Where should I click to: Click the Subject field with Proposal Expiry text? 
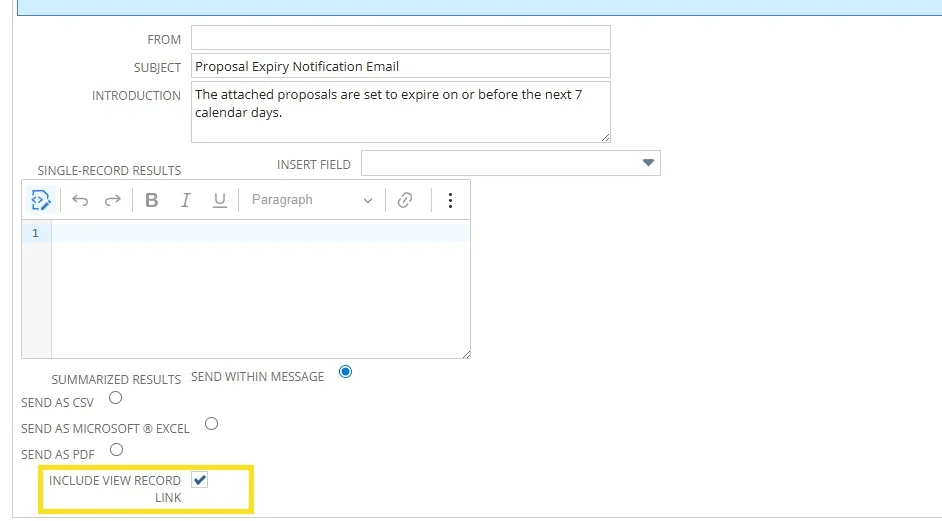click(401, 66)
